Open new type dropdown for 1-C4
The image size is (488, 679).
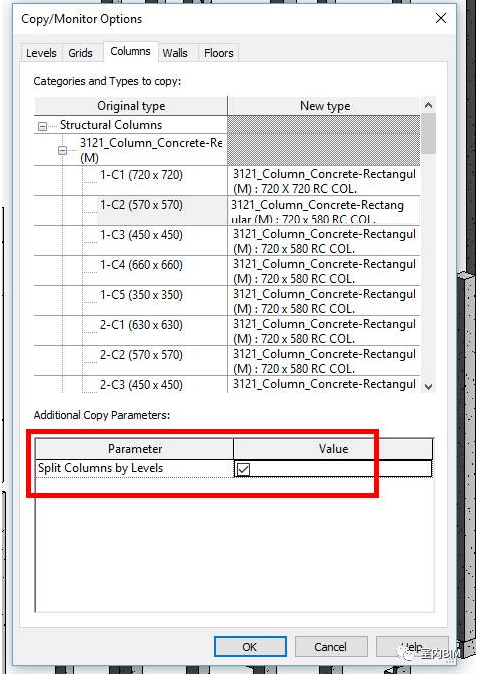[x=324, y=271]
